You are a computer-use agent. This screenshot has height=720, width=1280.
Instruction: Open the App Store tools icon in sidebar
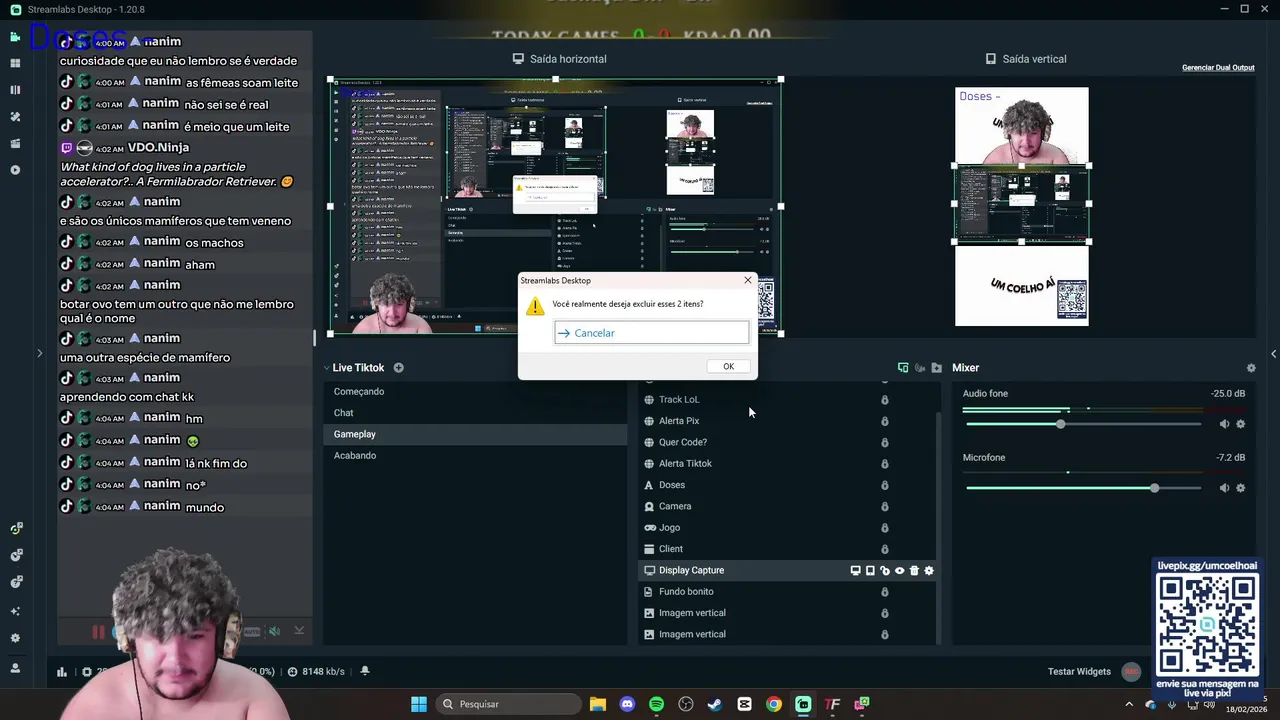pos(15,117)
